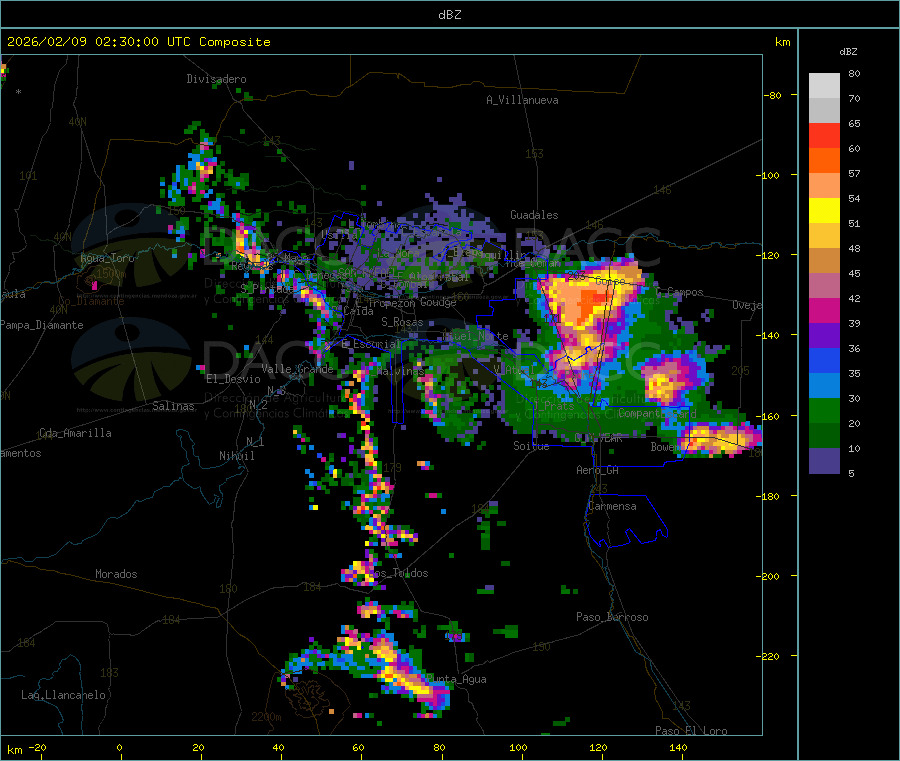This screenshot has width=900, height=761.
Task: Click the 'Carmensa' map label
Action: click(x=612, y=506)
